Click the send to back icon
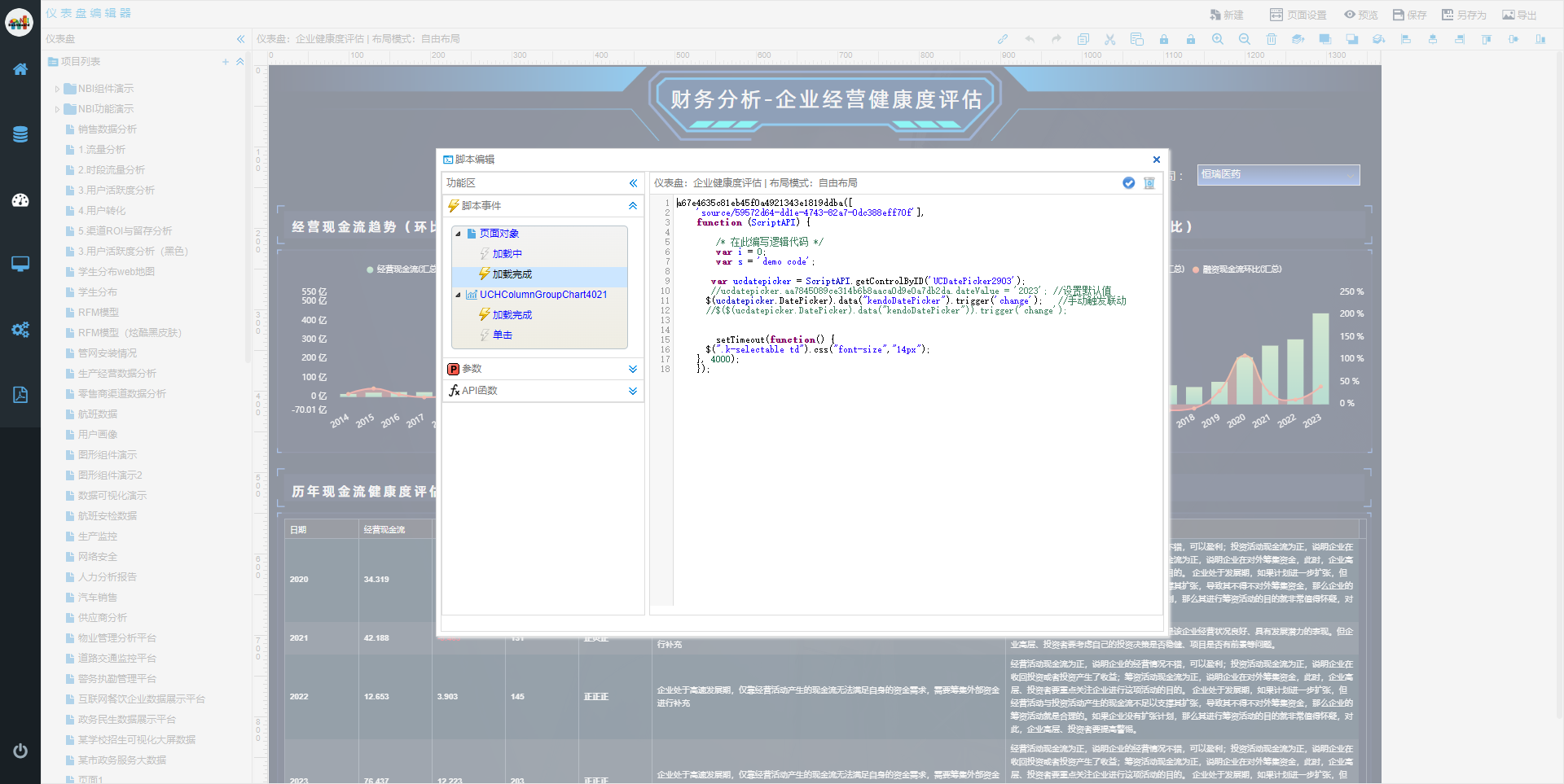Viewport: 1564px width, 784px height. 1352,39
